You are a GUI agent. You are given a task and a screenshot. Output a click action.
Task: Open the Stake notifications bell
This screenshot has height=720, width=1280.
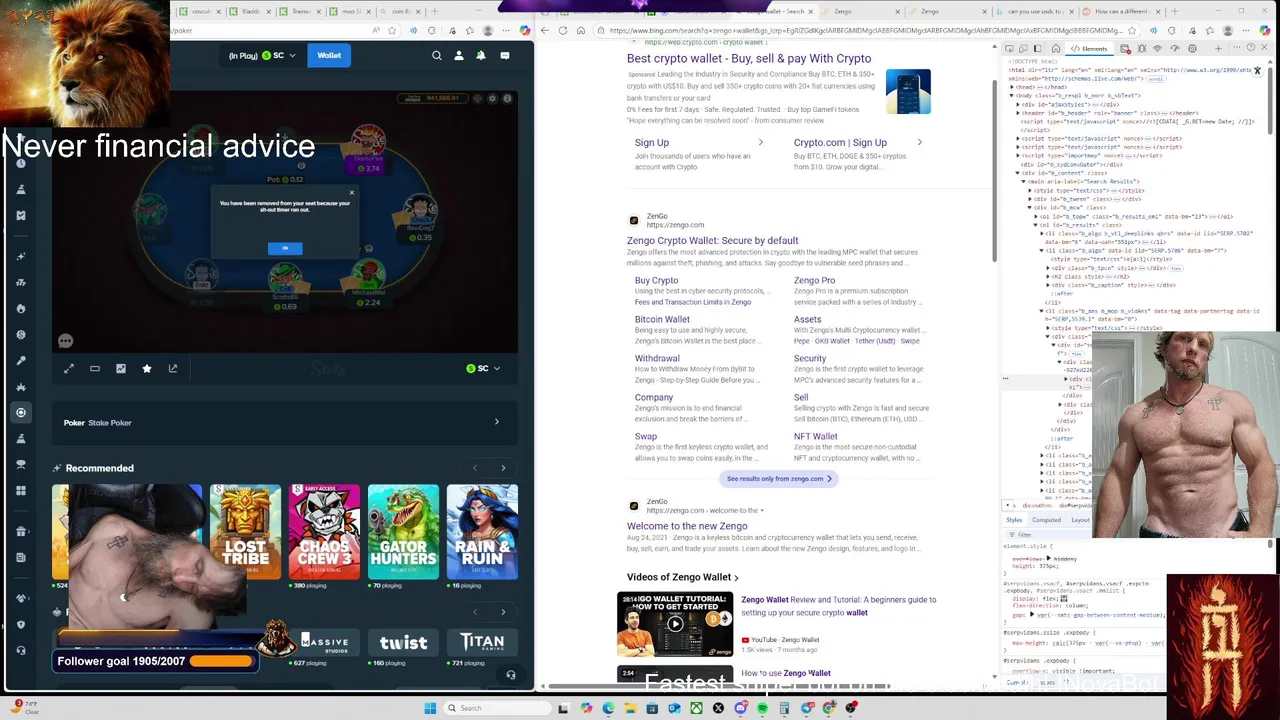(x=481, y=56)
